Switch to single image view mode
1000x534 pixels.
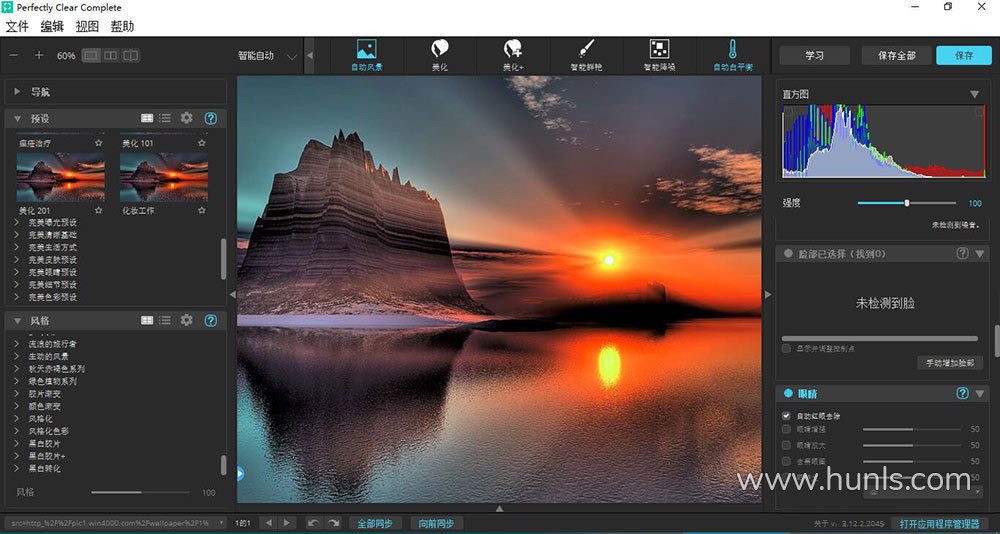[91, 56]
